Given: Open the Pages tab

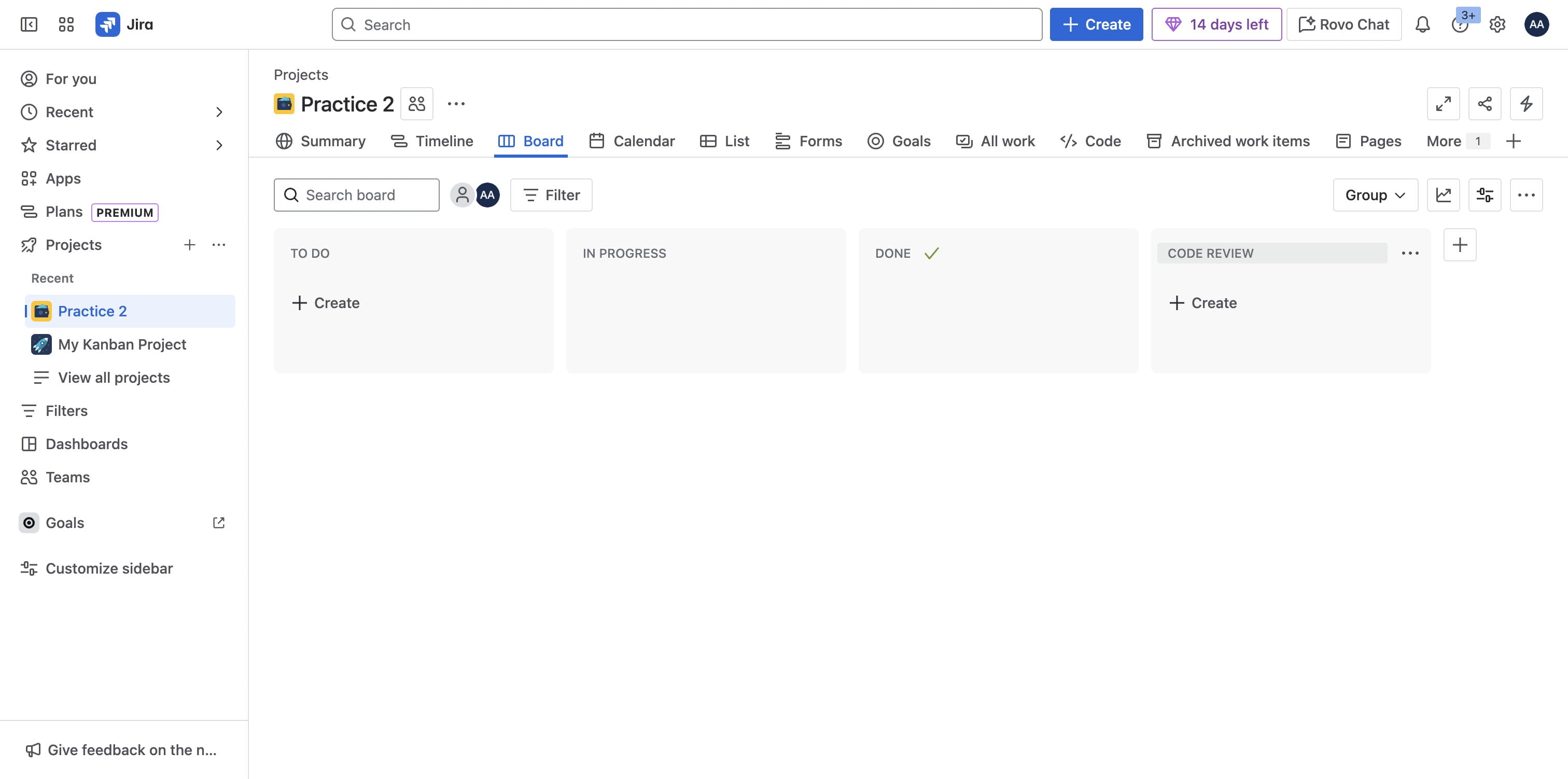Looking at the screenshot, I should (x=1368, y=141).
